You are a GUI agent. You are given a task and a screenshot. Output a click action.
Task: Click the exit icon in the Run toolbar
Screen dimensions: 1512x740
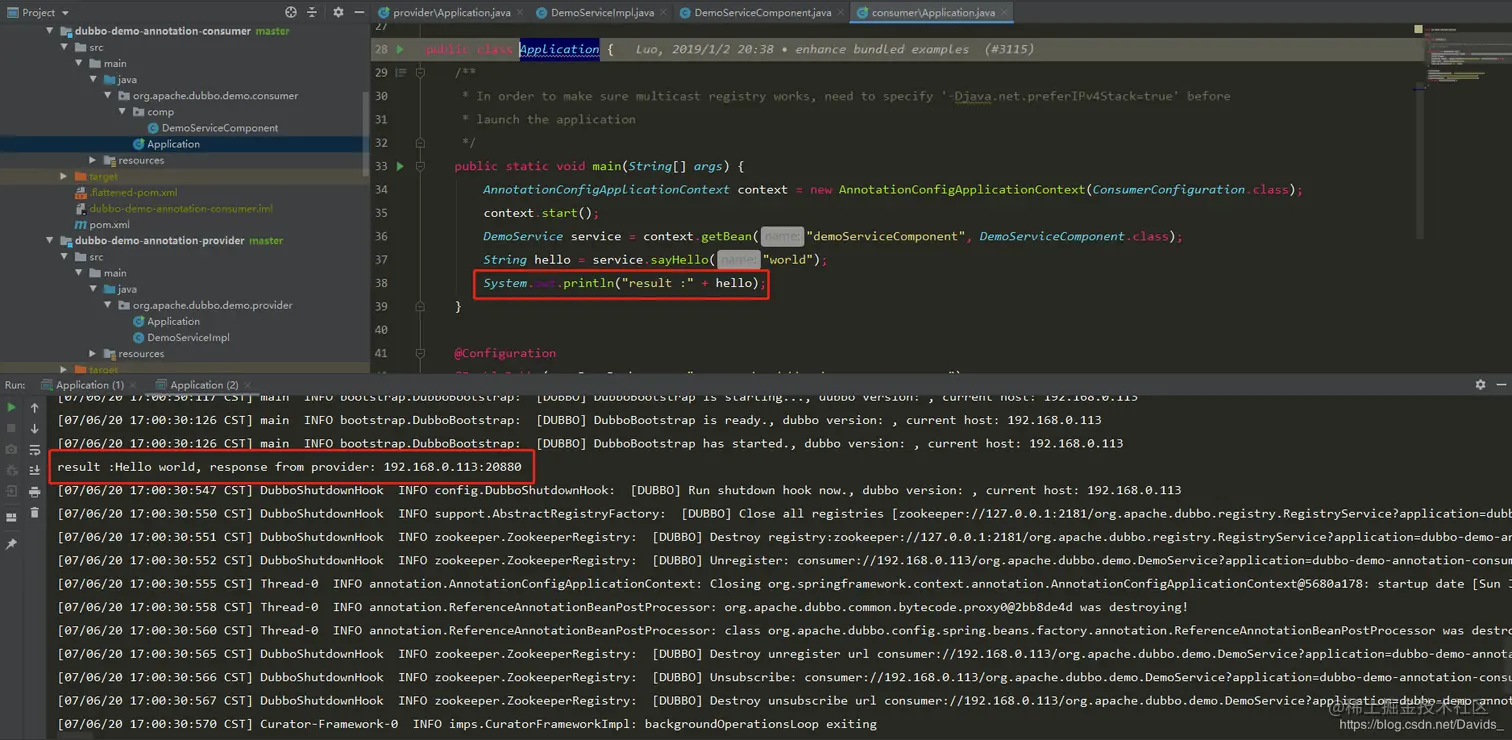point(11,491)
